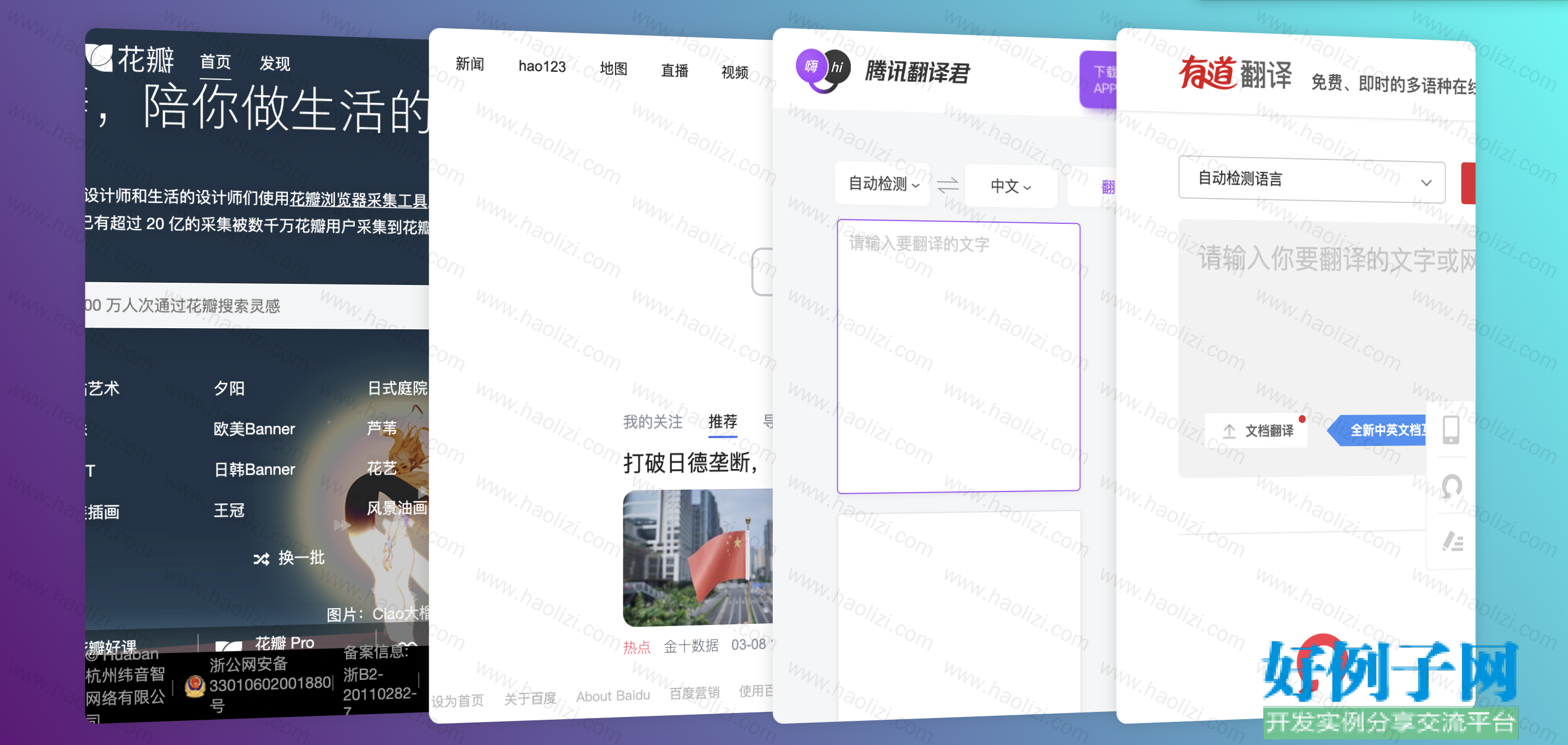Image resolution: width=1568 pixels, height=745 pixels.
Task: Open Baidu headline 打破日德垄断
Action: click(x=690, y=463)
